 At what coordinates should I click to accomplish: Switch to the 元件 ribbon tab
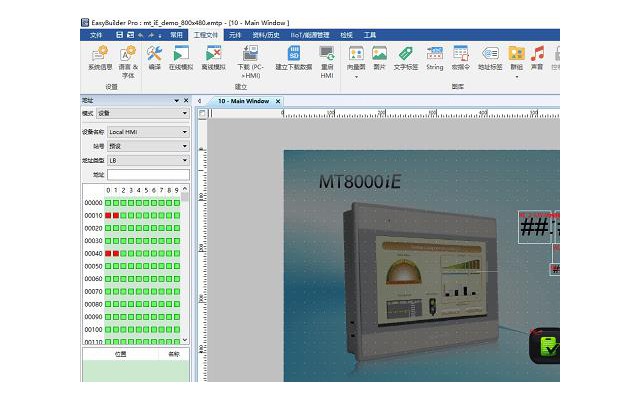pyautogui.click(x=235, y=35)
